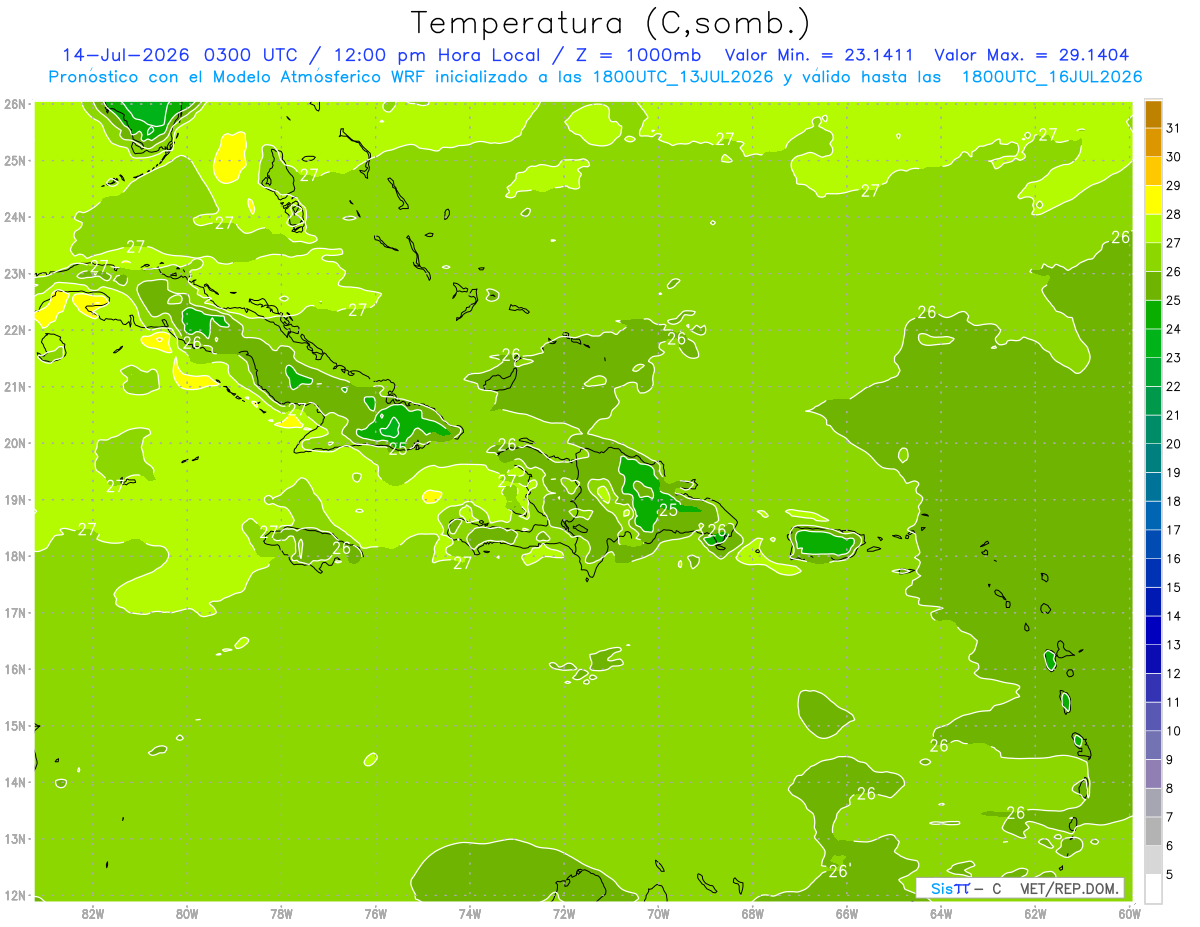Click color bar label '29'
1200x927 pixels.
pyautogui.click(x=1173, y=186)
